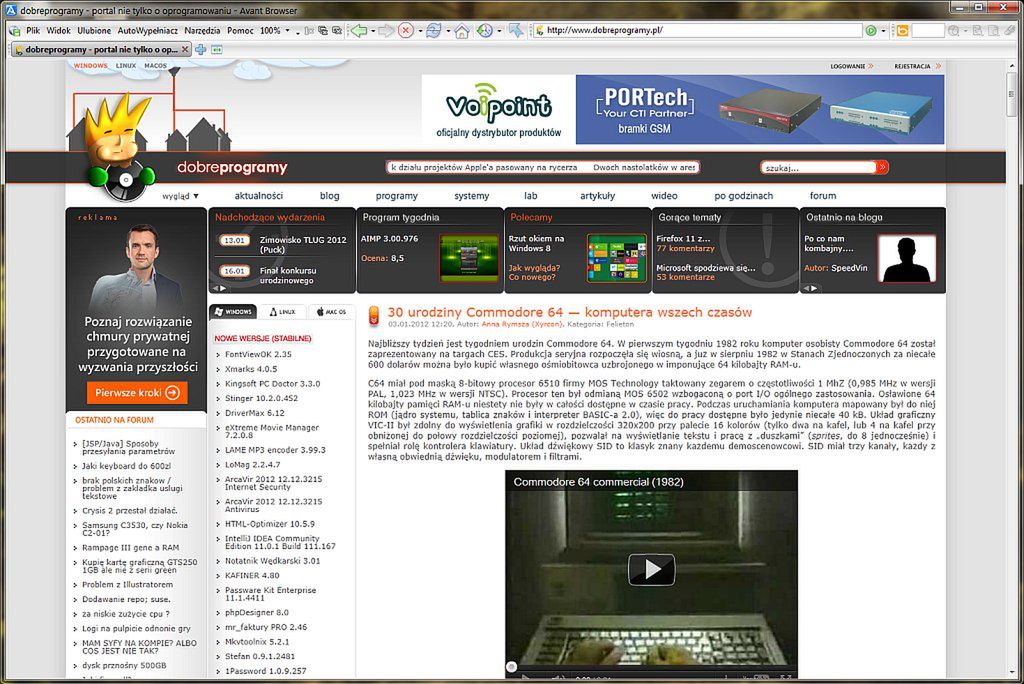
Task: Click the grey Forward arrow button
Action: [x=386, y=31]
